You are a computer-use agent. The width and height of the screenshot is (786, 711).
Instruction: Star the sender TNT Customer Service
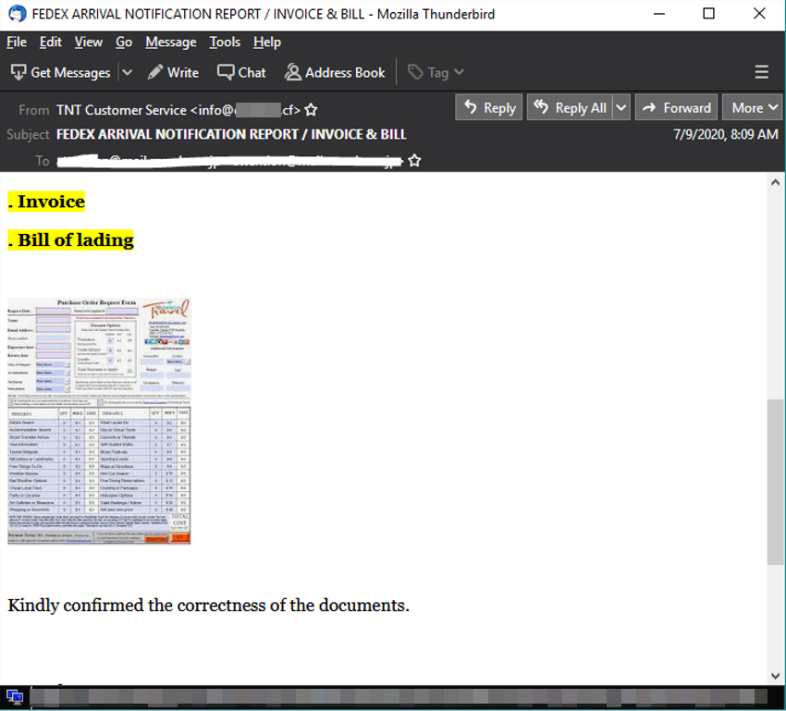[x=311, y=109]
